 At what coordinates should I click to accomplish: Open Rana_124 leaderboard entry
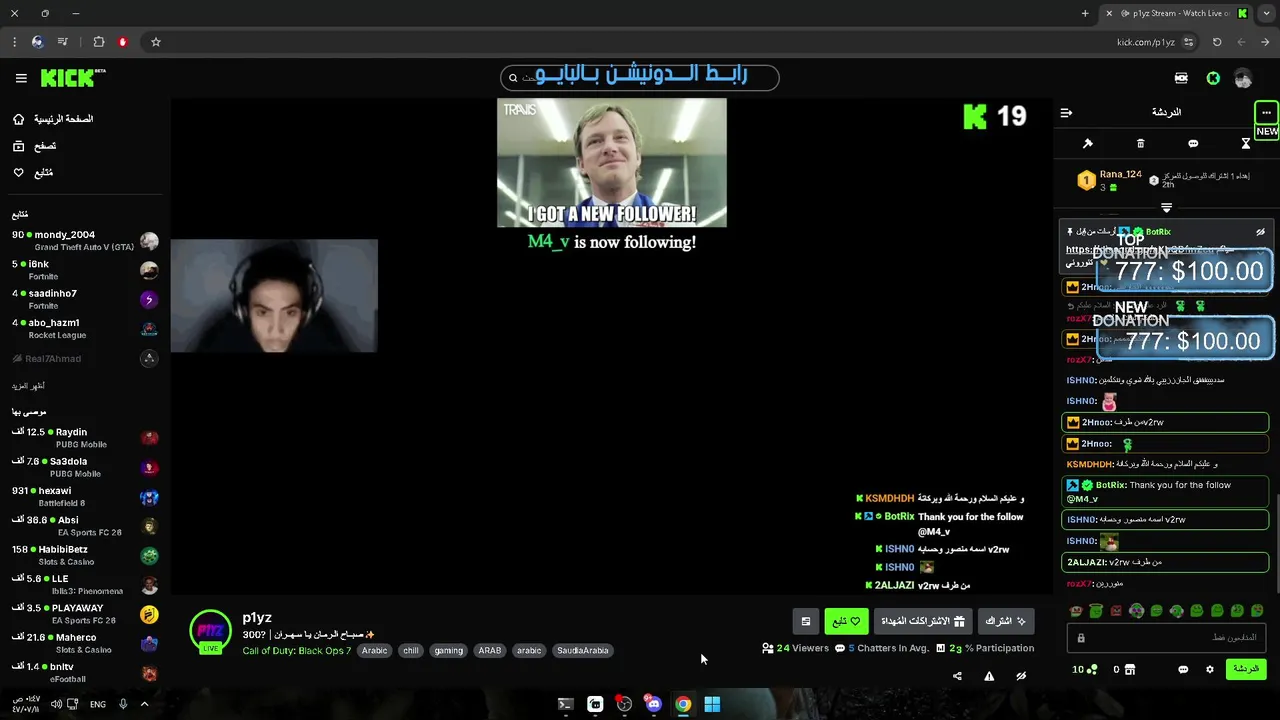pos(1109,180)
